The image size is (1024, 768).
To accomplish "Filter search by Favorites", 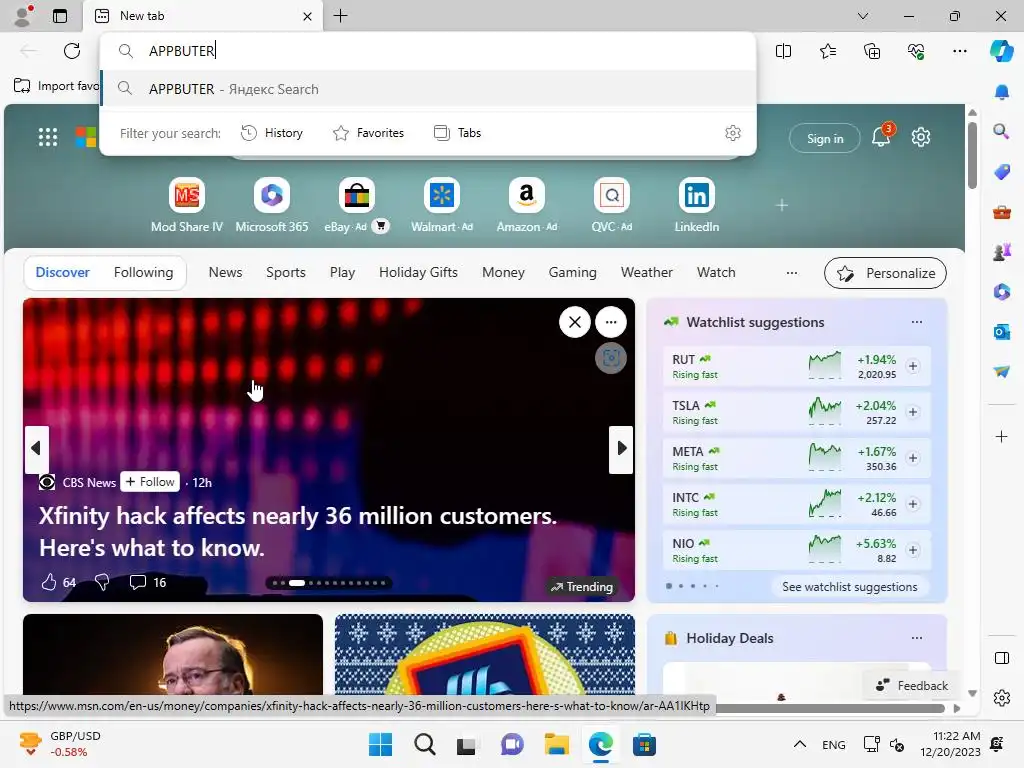I will tap(369, 133).
